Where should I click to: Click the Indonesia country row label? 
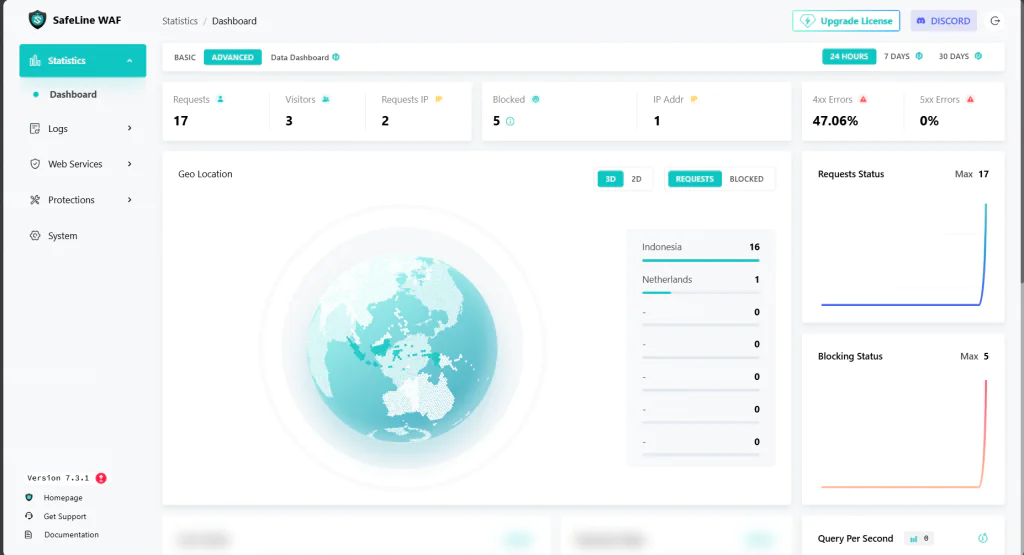point(662,247)
